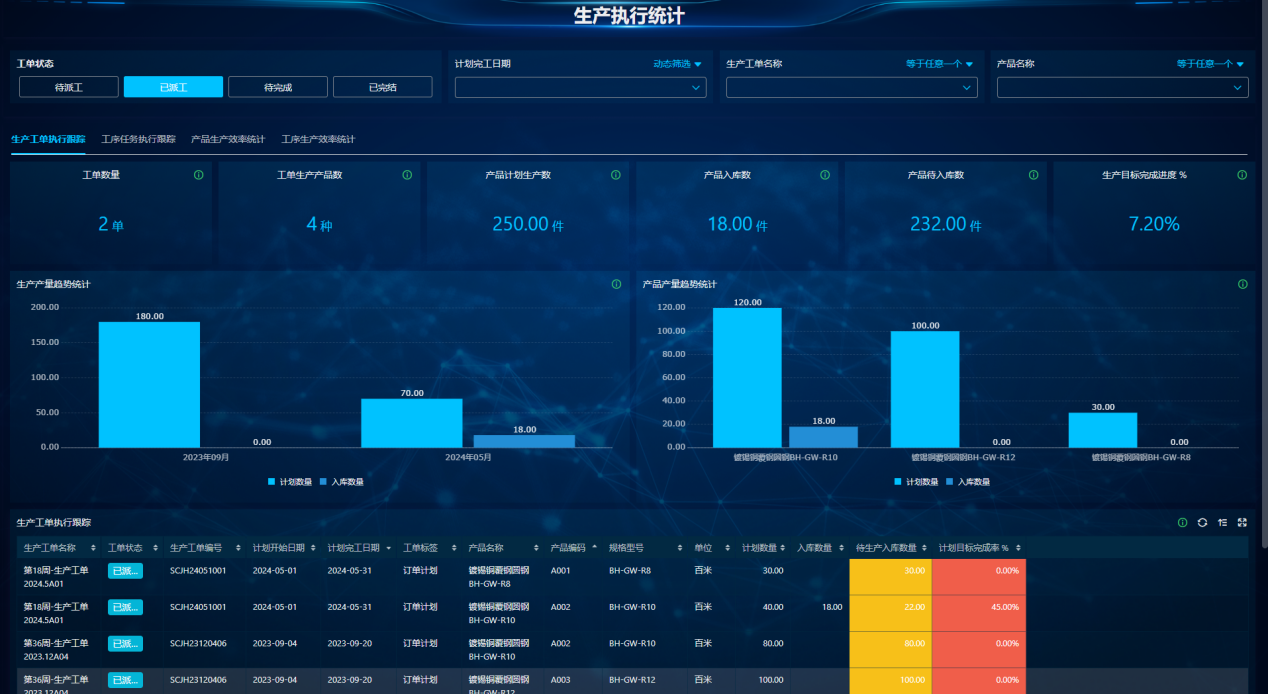This screenshot has height=694, width=1268.
Task: Expand the 生产工单名称 selection dropdown
Action: point(851,88)
